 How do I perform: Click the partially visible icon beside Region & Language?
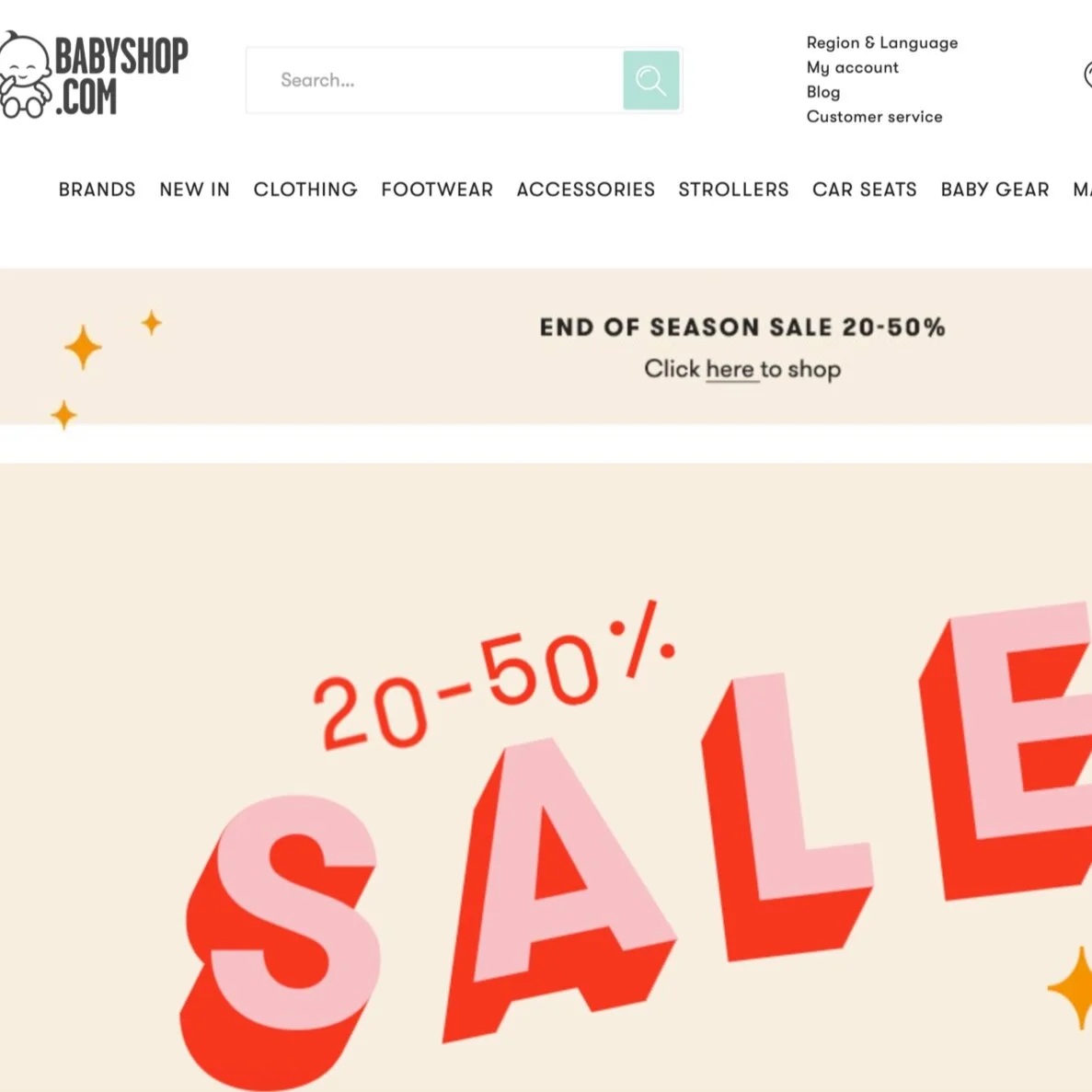(x=1087, y=75)
